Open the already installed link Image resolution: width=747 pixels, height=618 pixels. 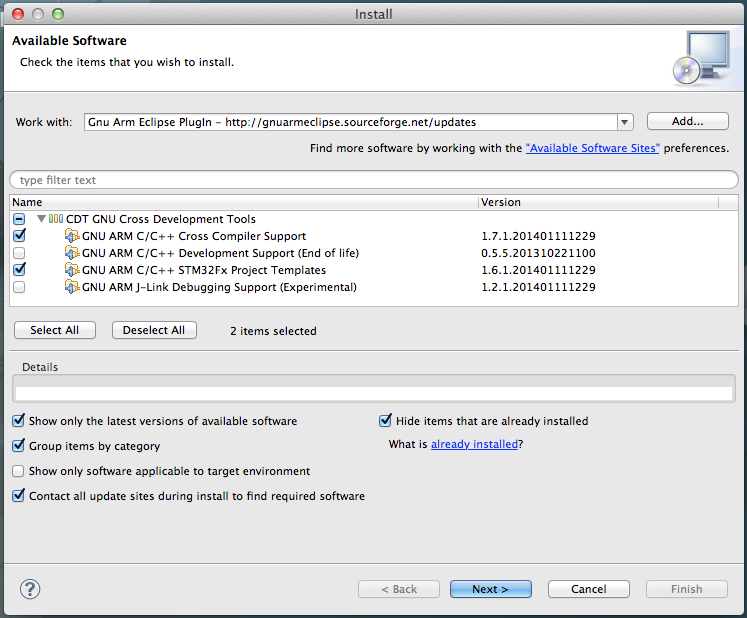coord(474,444)
